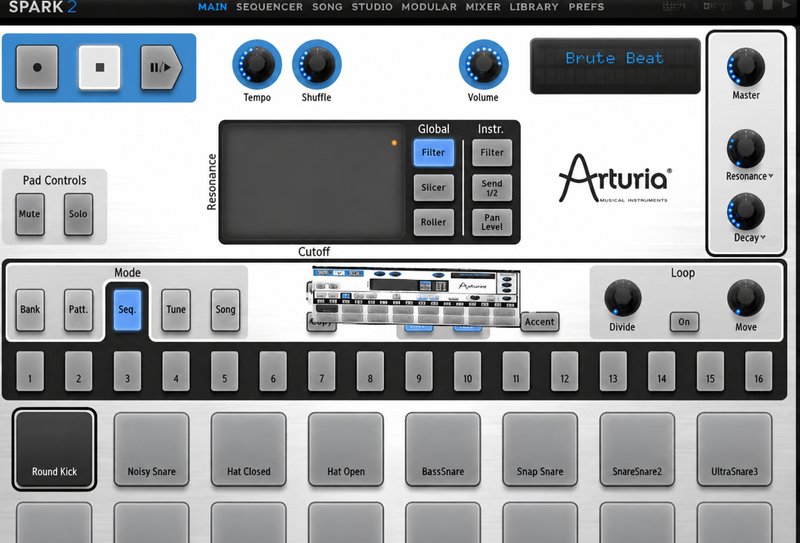800x543 pixels.
Task: Enable the Global Slicer effect
Action: (x=433, y=187)
